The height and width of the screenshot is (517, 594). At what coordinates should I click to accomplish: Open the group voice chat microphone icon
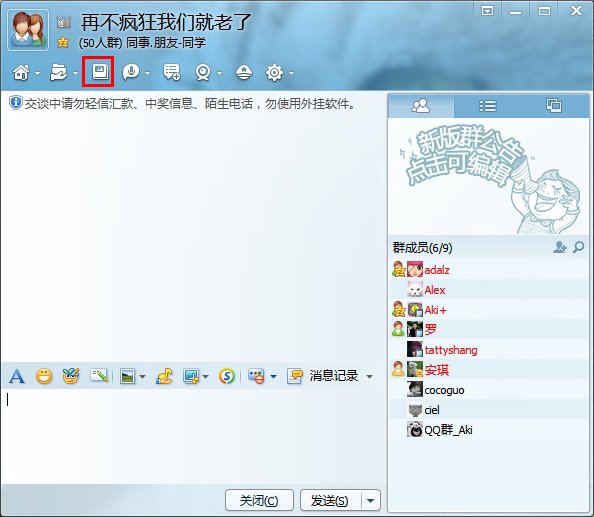pyautogui.click(x=131, y=72)
